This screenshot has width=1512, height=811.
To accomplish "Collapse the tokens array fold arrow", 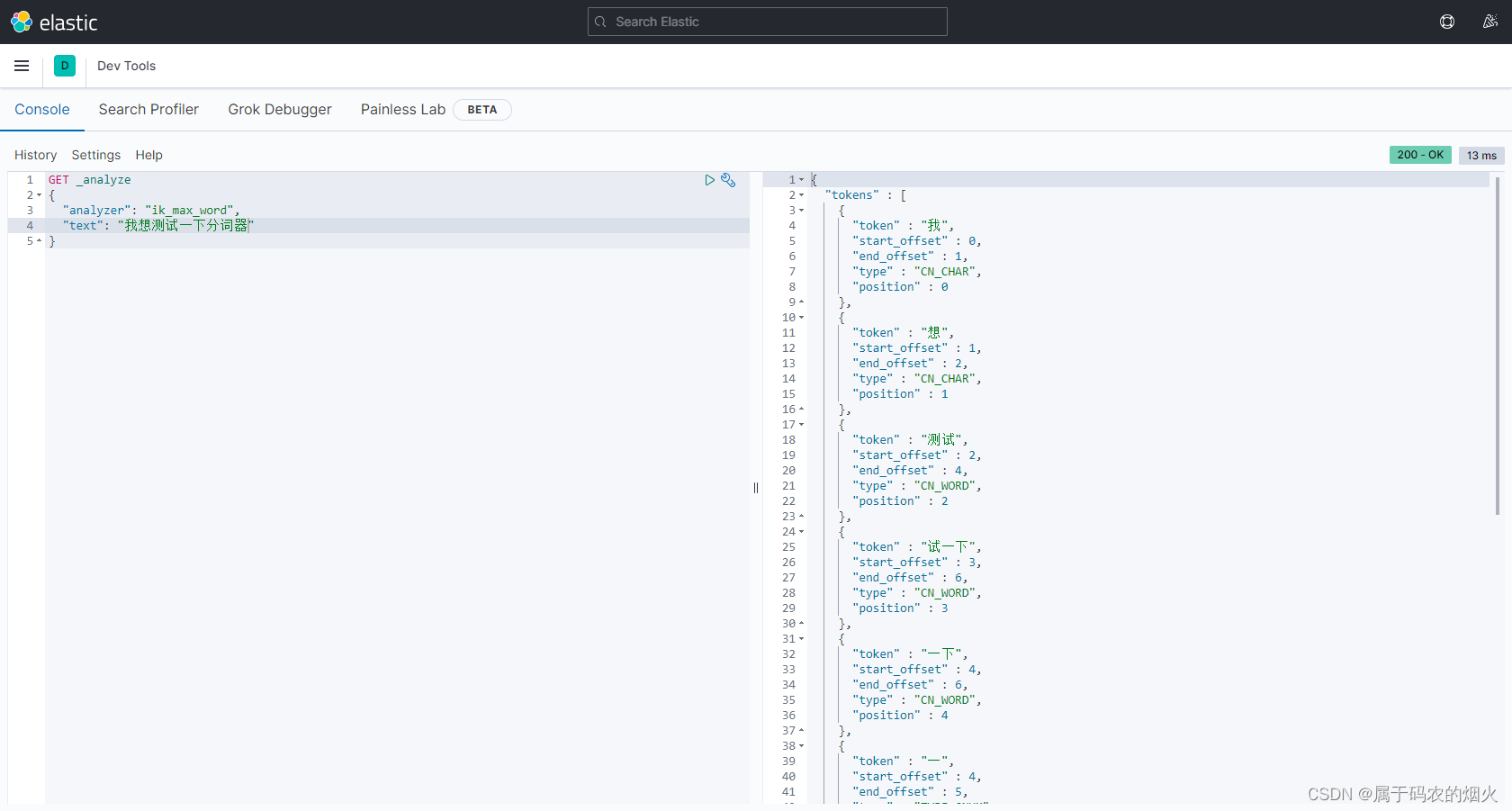I will 802,195.
